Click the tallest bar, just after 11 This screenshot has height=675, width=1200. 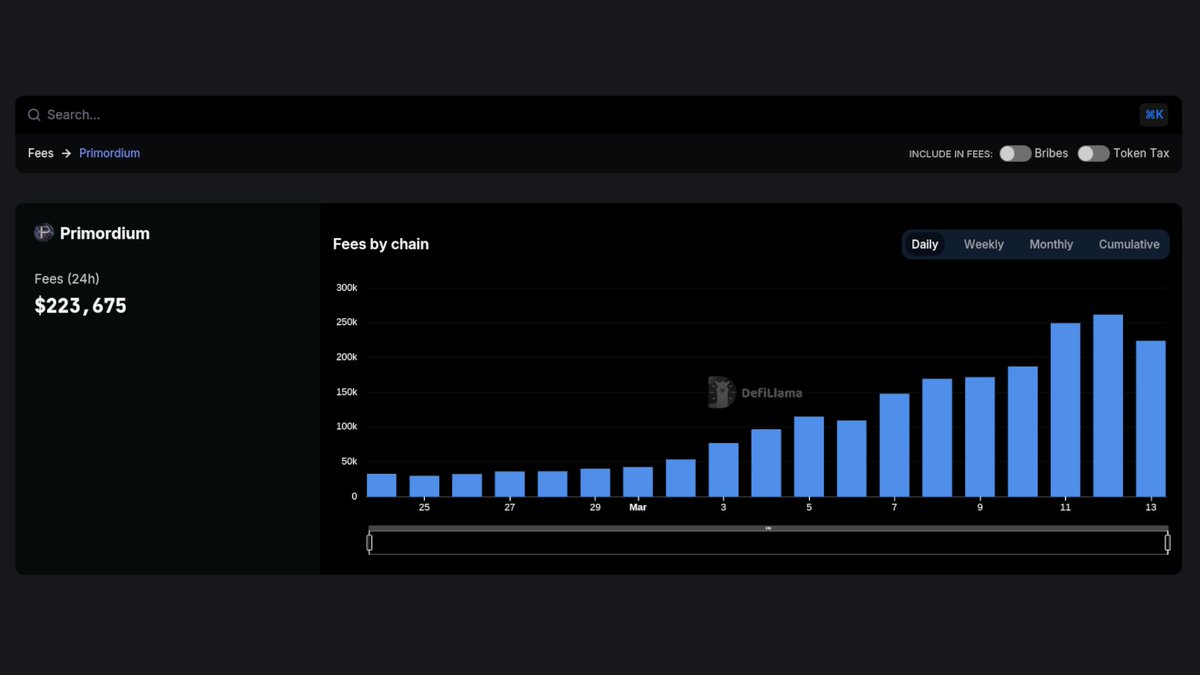point(1108,406)
